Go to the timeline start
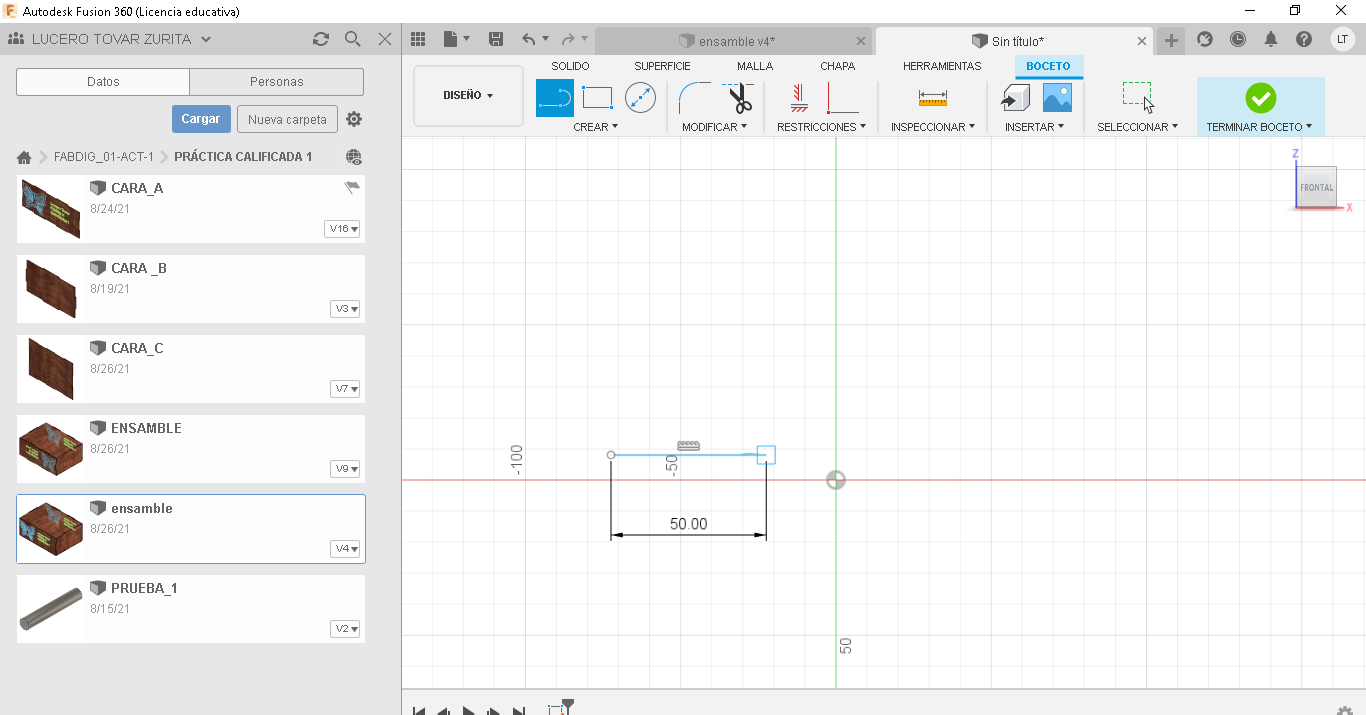1366x715 pixels. pos(419,711)
